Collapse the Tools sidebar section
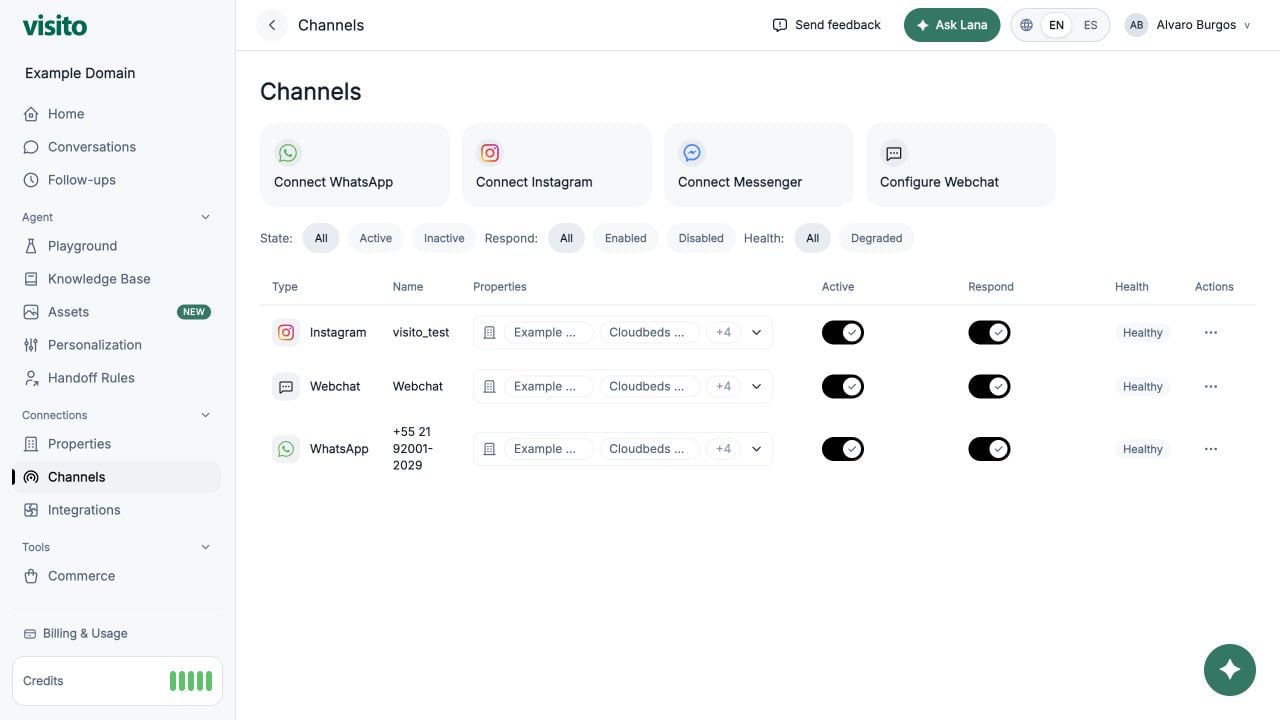 click(206, 547)
